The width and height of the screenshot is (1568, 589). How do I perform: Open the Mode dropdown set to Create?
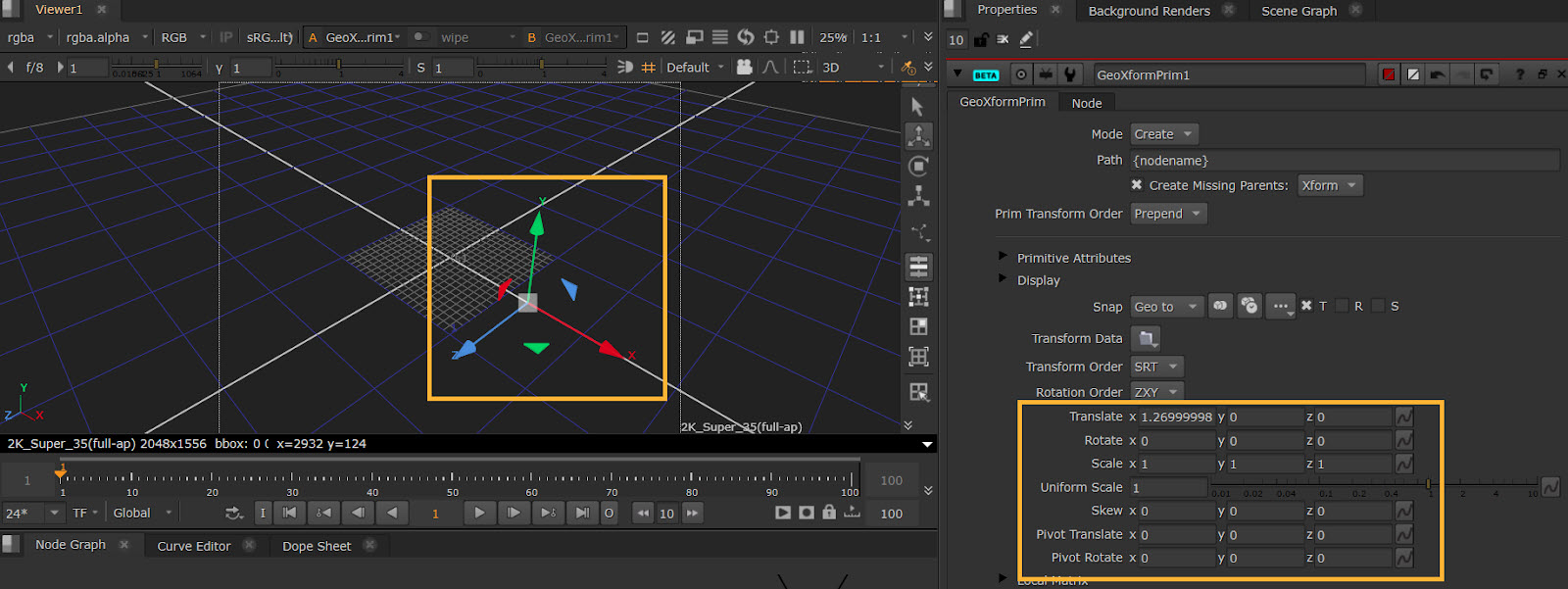coord(1163,134)
